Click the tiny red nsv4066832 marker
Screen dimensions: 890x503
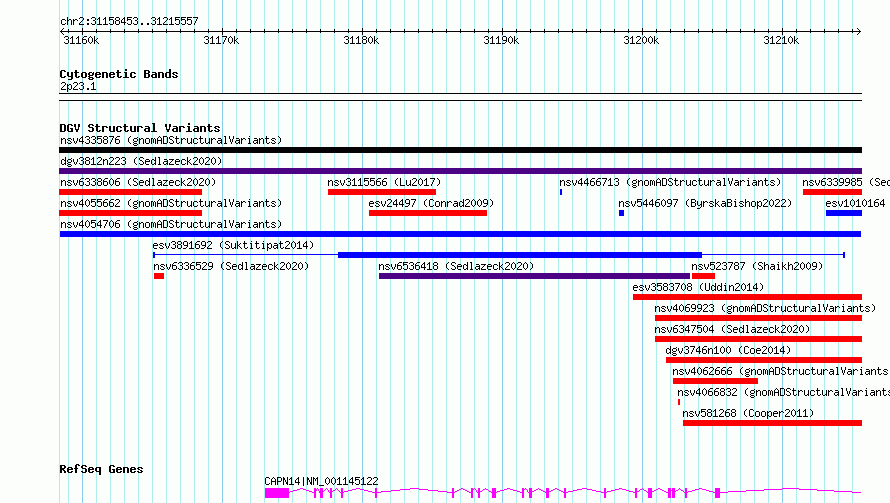[679, 402]
